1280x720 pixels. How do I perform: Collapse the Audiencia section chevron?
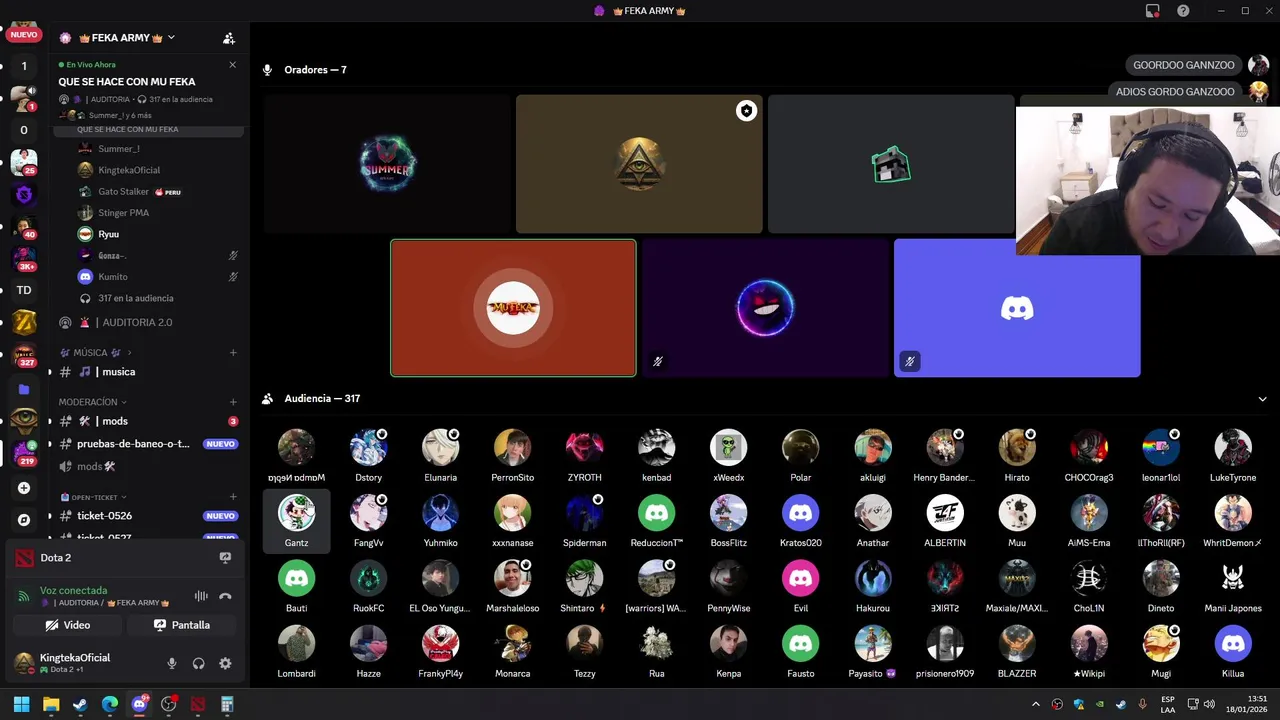click(1263, 399)
